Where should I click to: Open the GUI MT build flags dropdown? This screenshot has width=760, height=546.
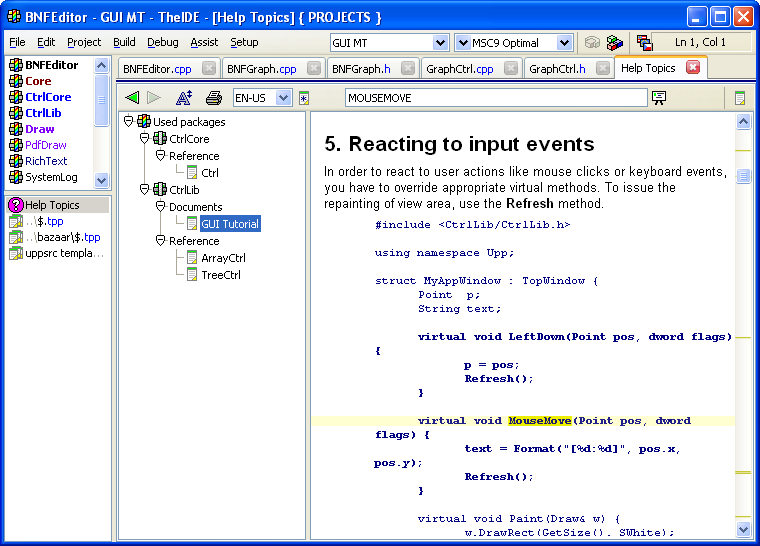(440, 43)
